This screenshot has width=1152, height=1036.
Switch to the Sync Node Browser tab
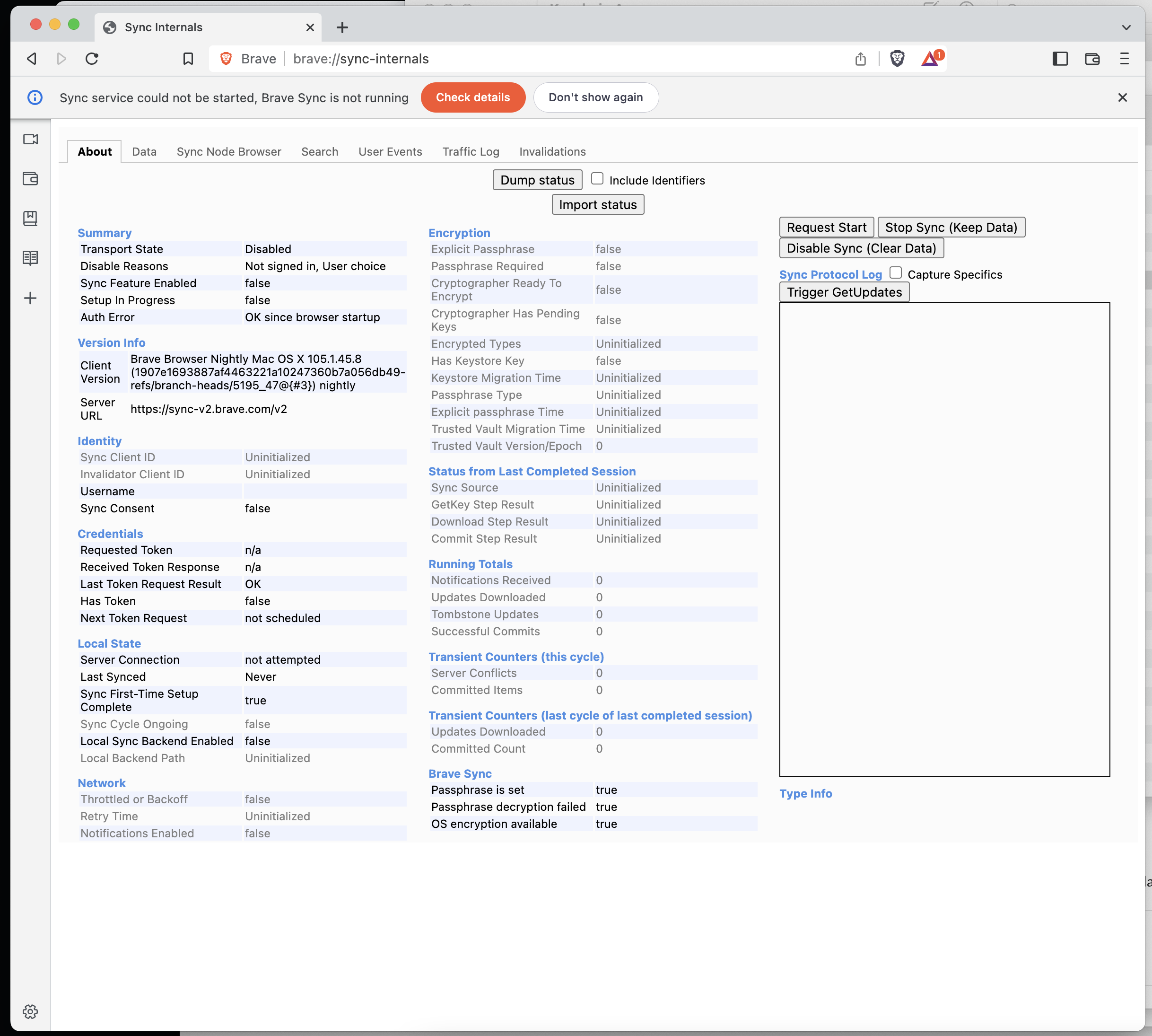tap(228, 151)
